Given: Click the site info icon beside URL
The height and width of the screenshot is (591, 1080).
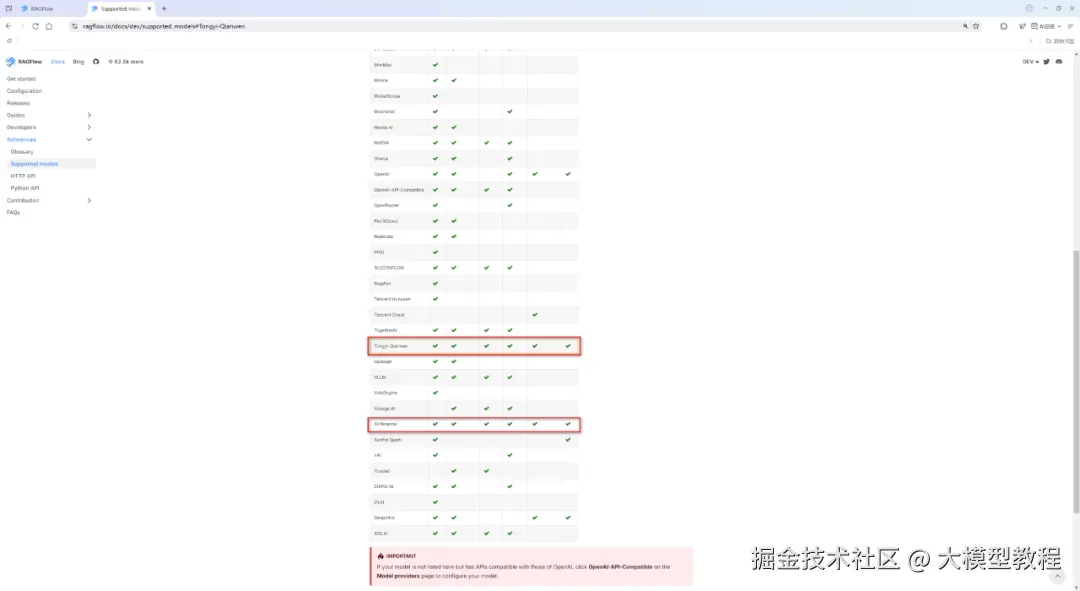Looking at the screenshot, I should (x=74, y=26).
